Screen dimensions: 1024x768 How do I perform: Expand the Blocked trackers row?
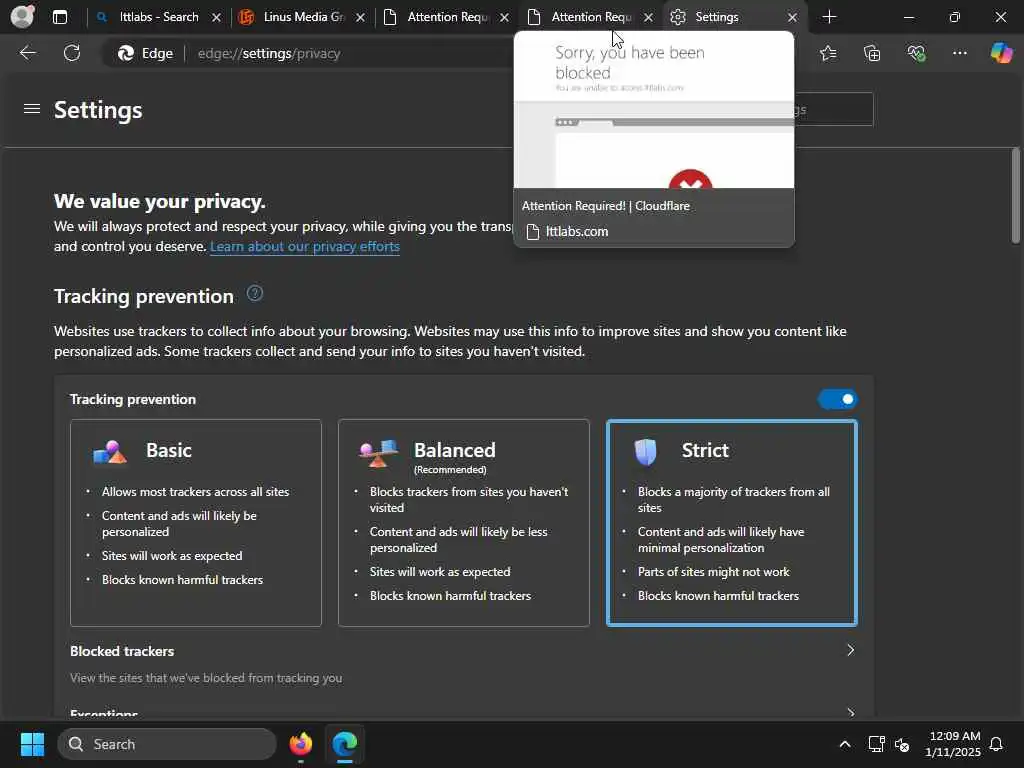click(463, 664)
